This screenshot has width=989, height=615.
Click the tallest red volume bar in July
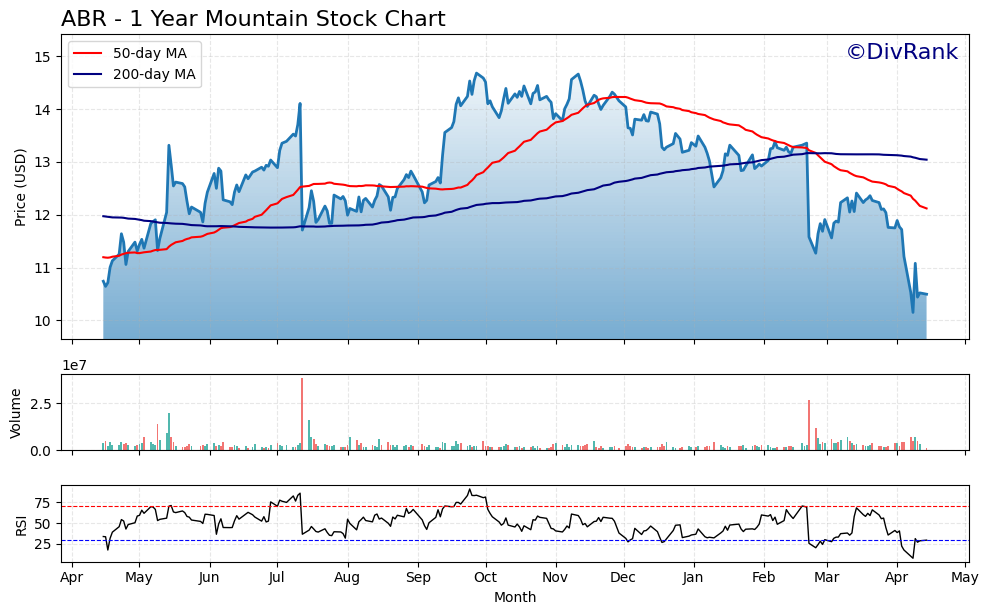[301, 414]
